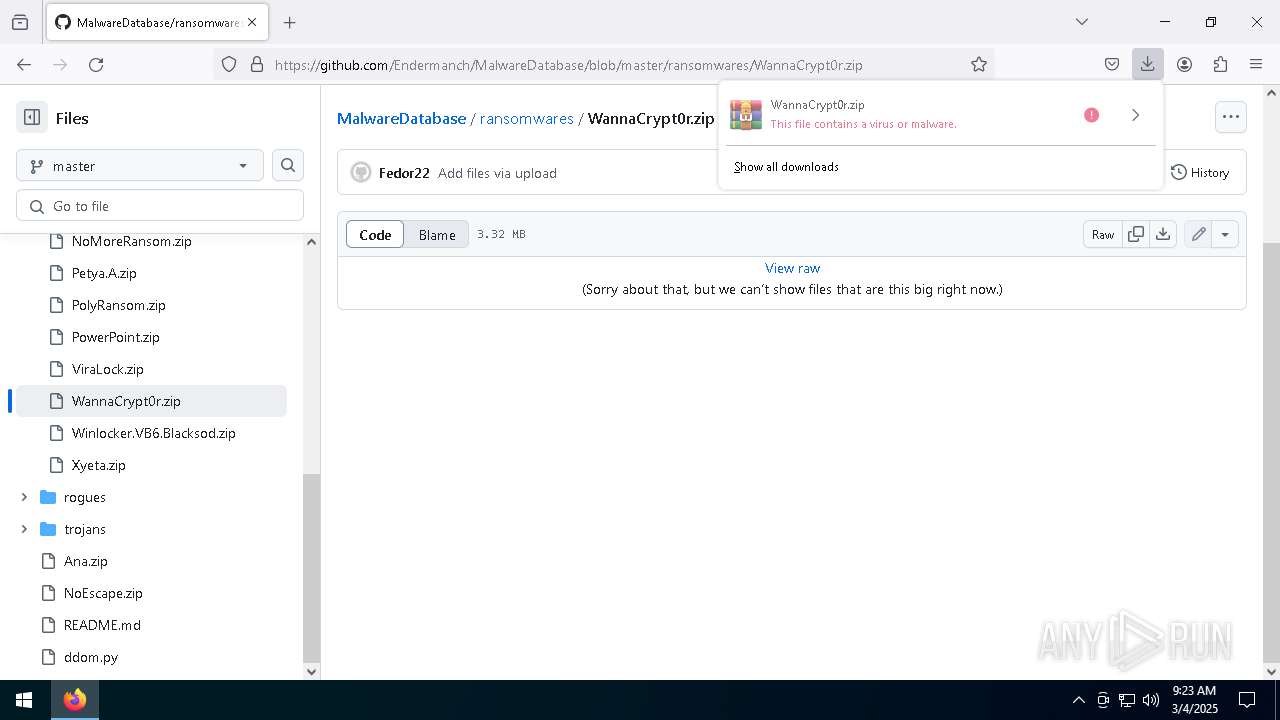Image resolution: width=1280 pixels, height=720 pixels.
Task: Open Fedor22 user profile
Action: point(404,173)
